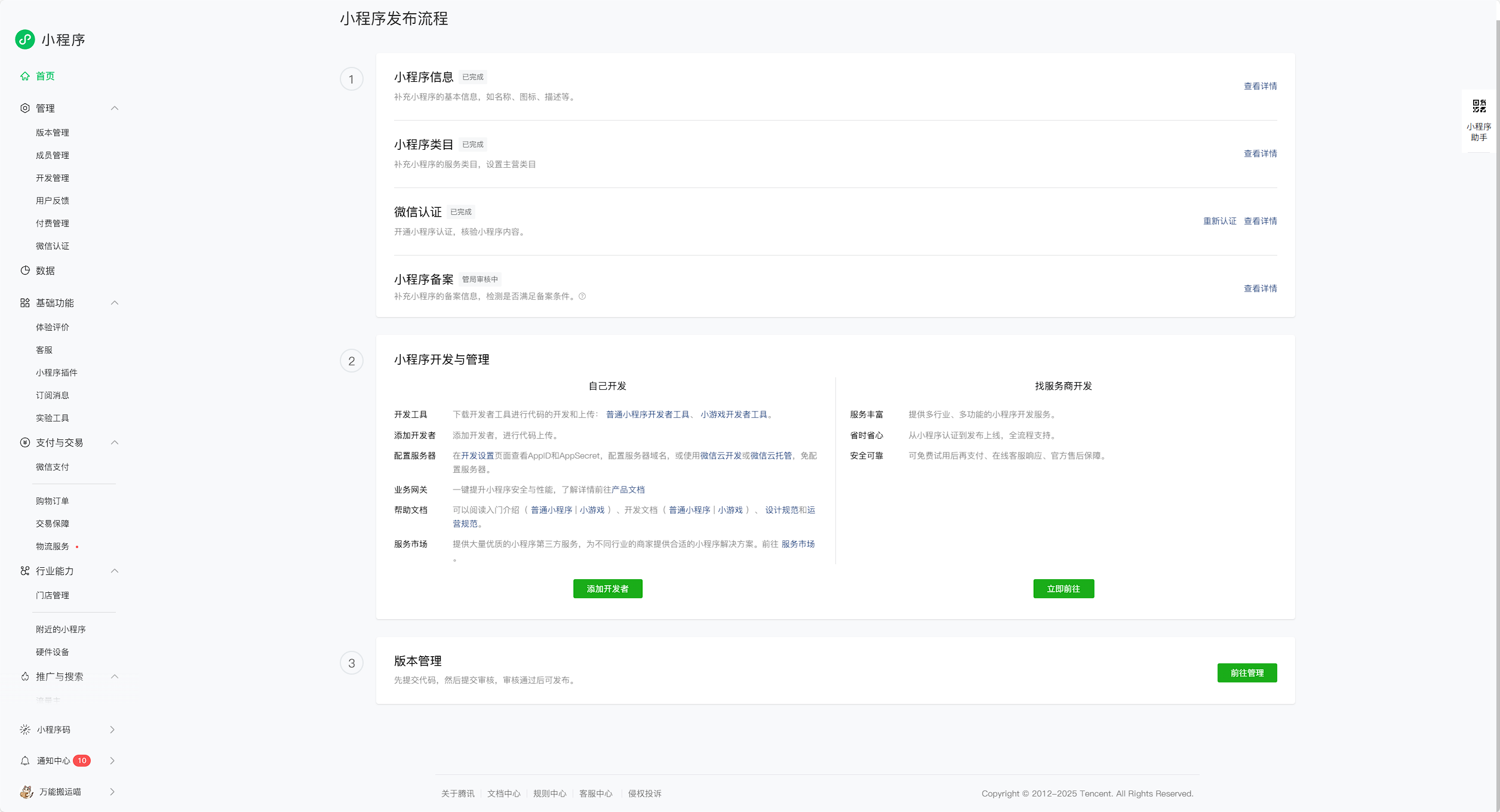Open the 微信云开发 link
This screenshot has height=812, width=1500.
pos(721,456)
